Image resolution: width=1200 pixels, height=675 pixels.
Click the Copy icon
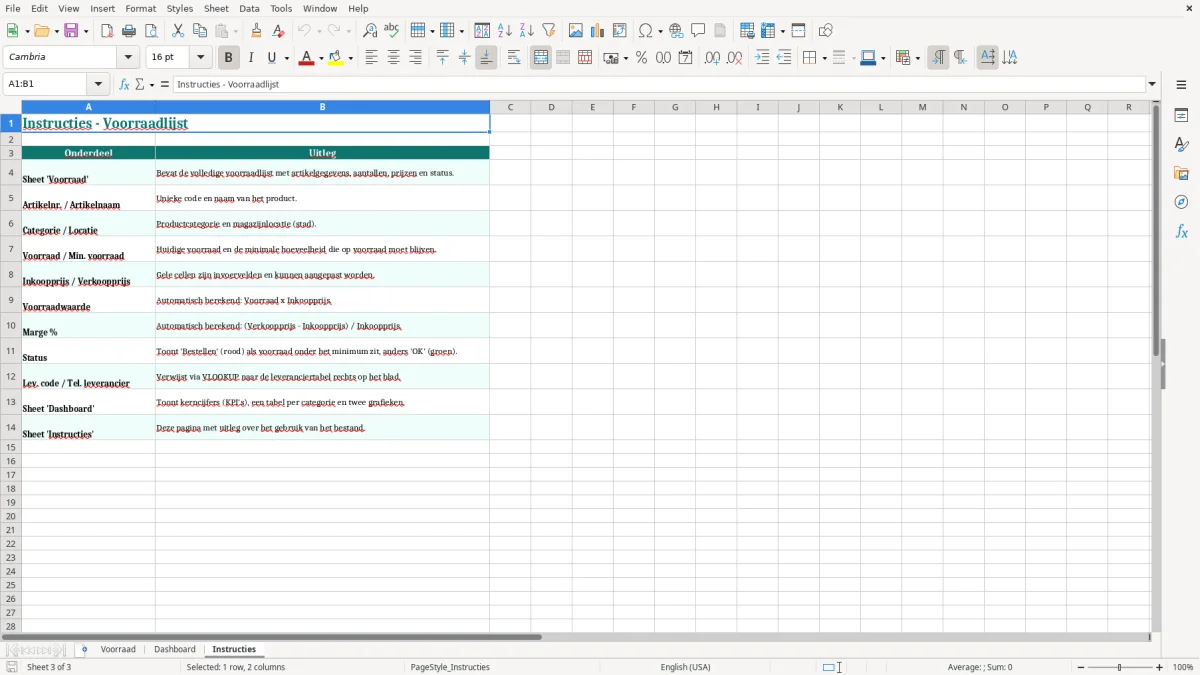pyautogui.click(x=200, y=31)
